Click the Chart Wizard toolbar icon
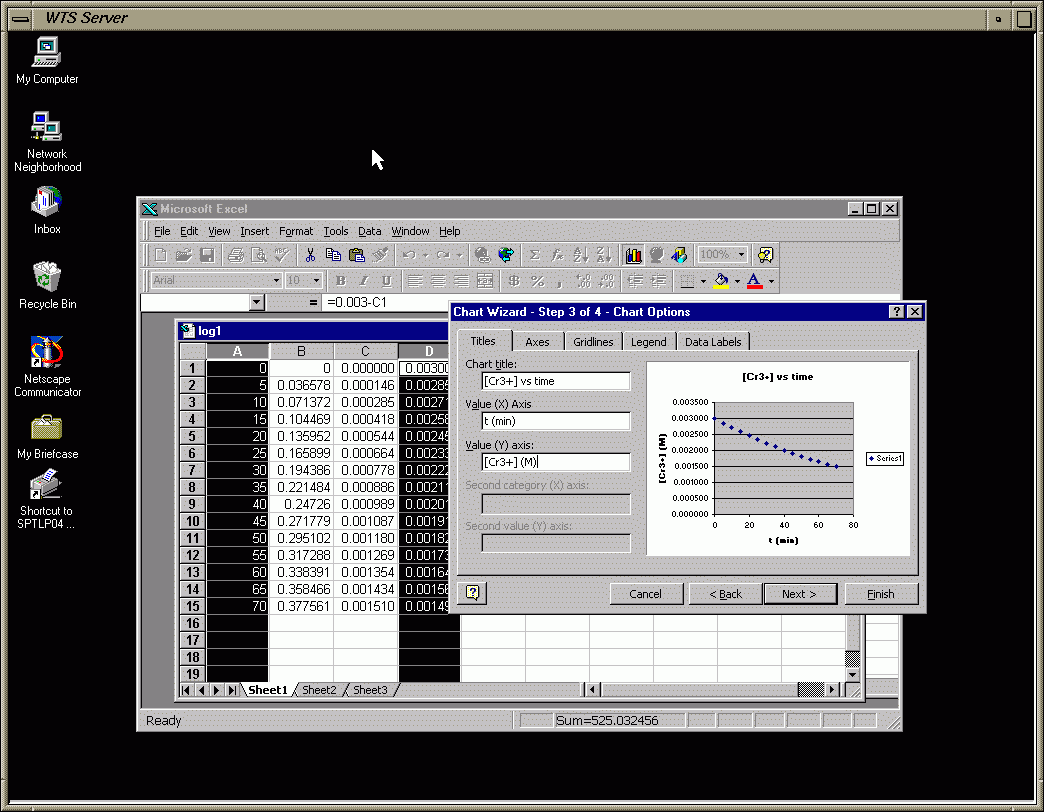 click(633, 255)
